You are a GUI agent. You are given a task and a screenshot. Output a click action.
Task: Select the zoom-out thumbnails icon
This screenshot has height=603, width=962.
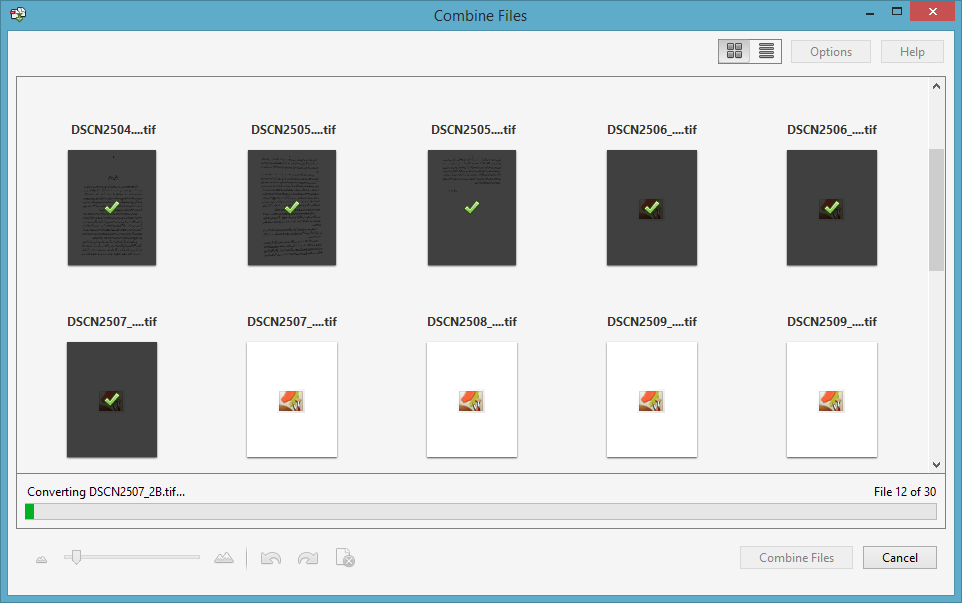tap(41, 557)
